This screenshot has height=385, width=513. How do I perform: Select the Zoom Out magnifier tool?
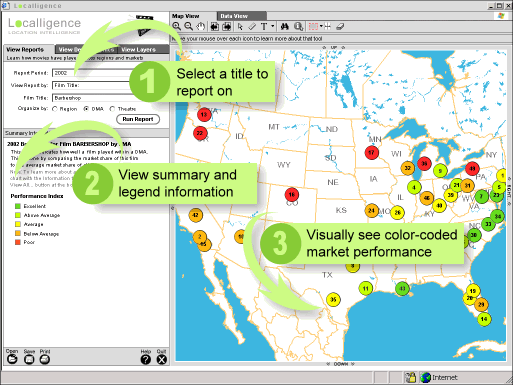click(x=189, y=27)
